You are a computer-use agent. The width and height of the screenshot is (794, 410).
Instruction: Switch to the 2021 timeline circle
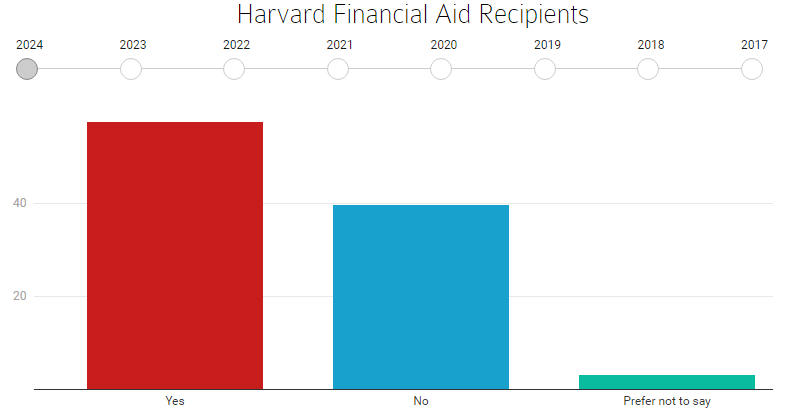point(338,69)
